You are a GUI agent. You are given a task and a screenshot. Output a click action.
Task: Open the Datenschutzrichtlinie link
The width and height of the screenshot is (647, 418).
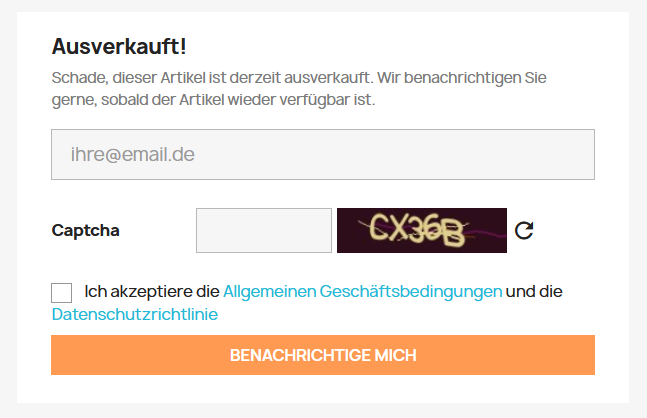135,315
